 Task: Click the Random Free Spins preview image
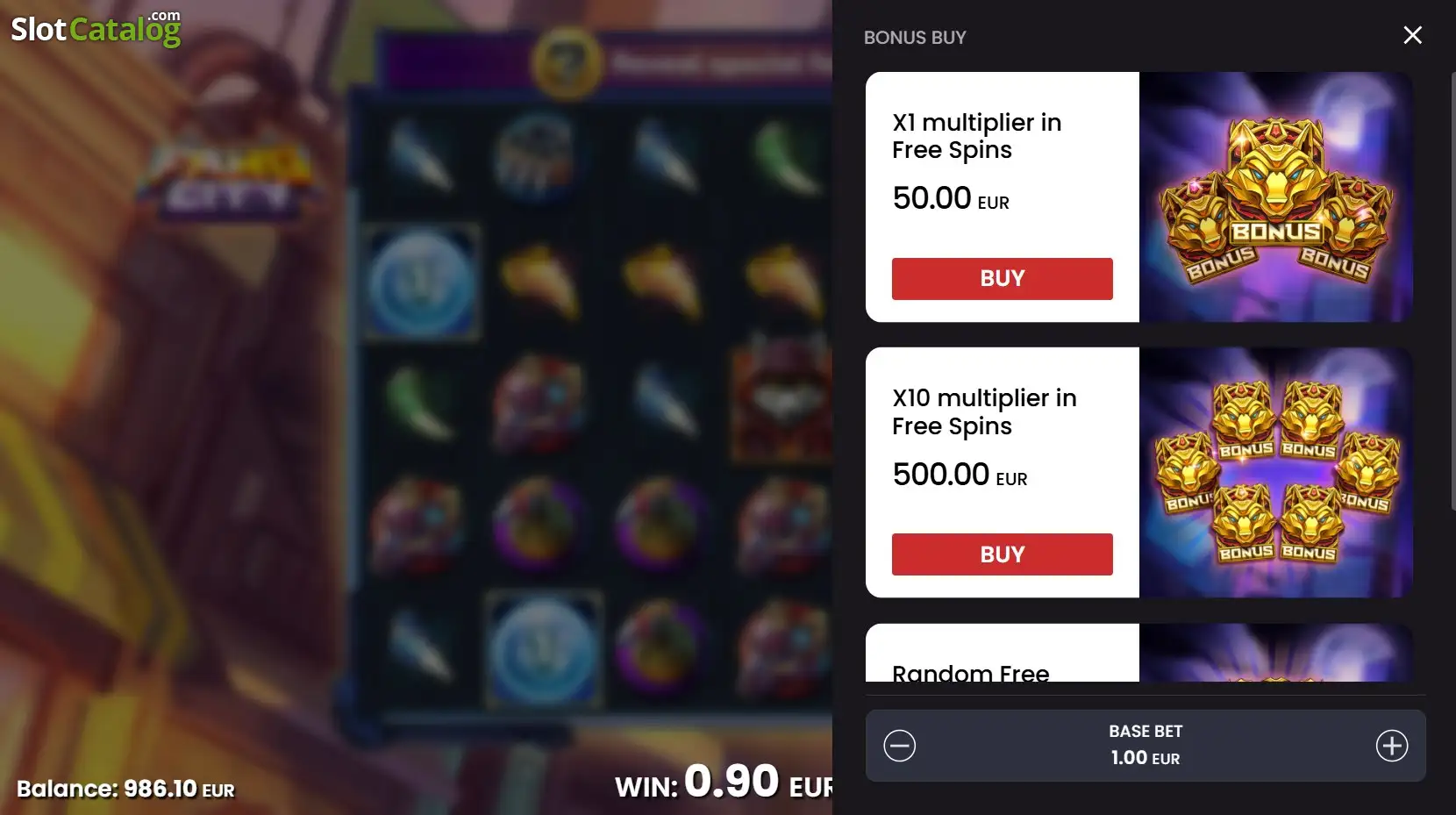(1276, 653)
